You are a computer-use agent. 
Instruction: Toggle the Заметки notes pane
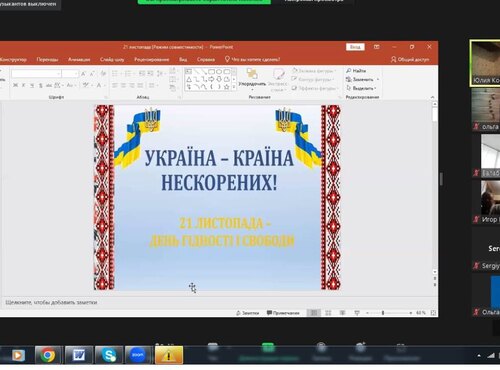click(247, 313)
